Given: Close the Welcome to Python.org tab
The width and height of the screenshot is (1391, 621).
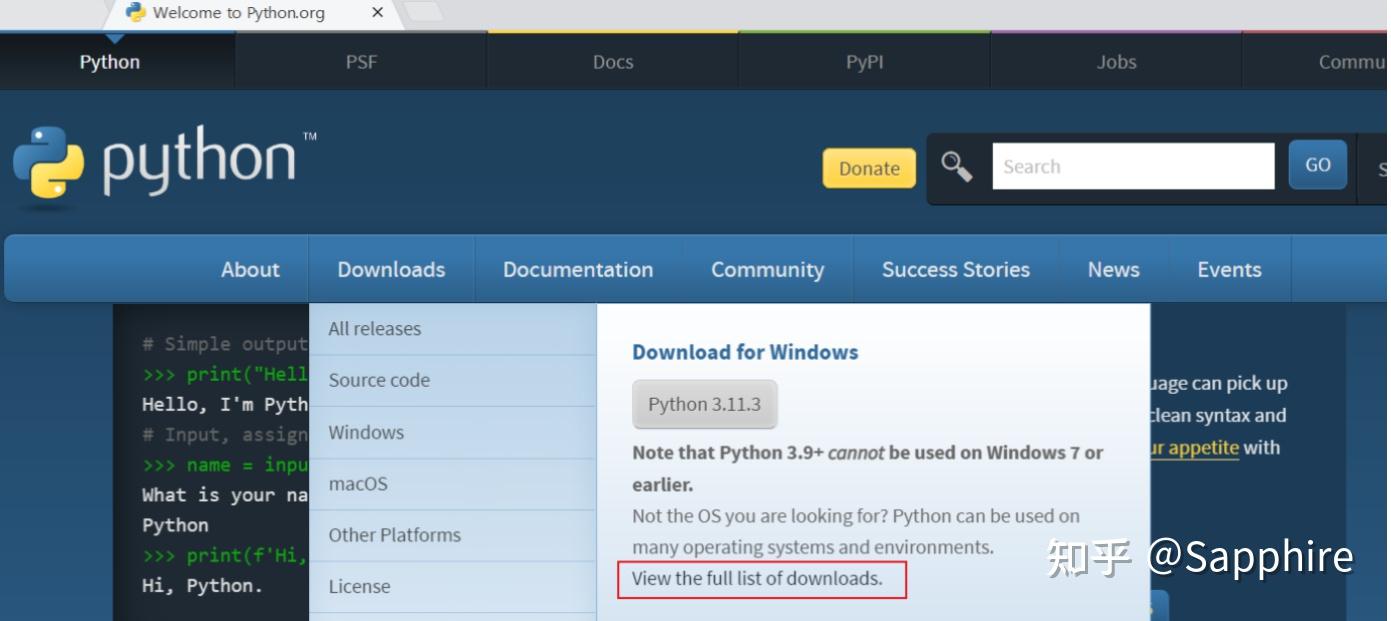Looking at the screenshot, I should pyautogui.click(x=377, y=13).
